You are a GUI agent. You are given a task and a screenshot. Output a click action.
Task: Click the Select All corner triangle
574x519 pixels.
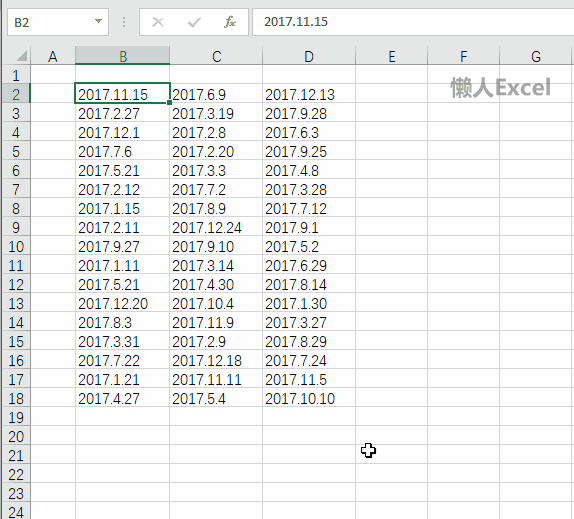(22, 56)
